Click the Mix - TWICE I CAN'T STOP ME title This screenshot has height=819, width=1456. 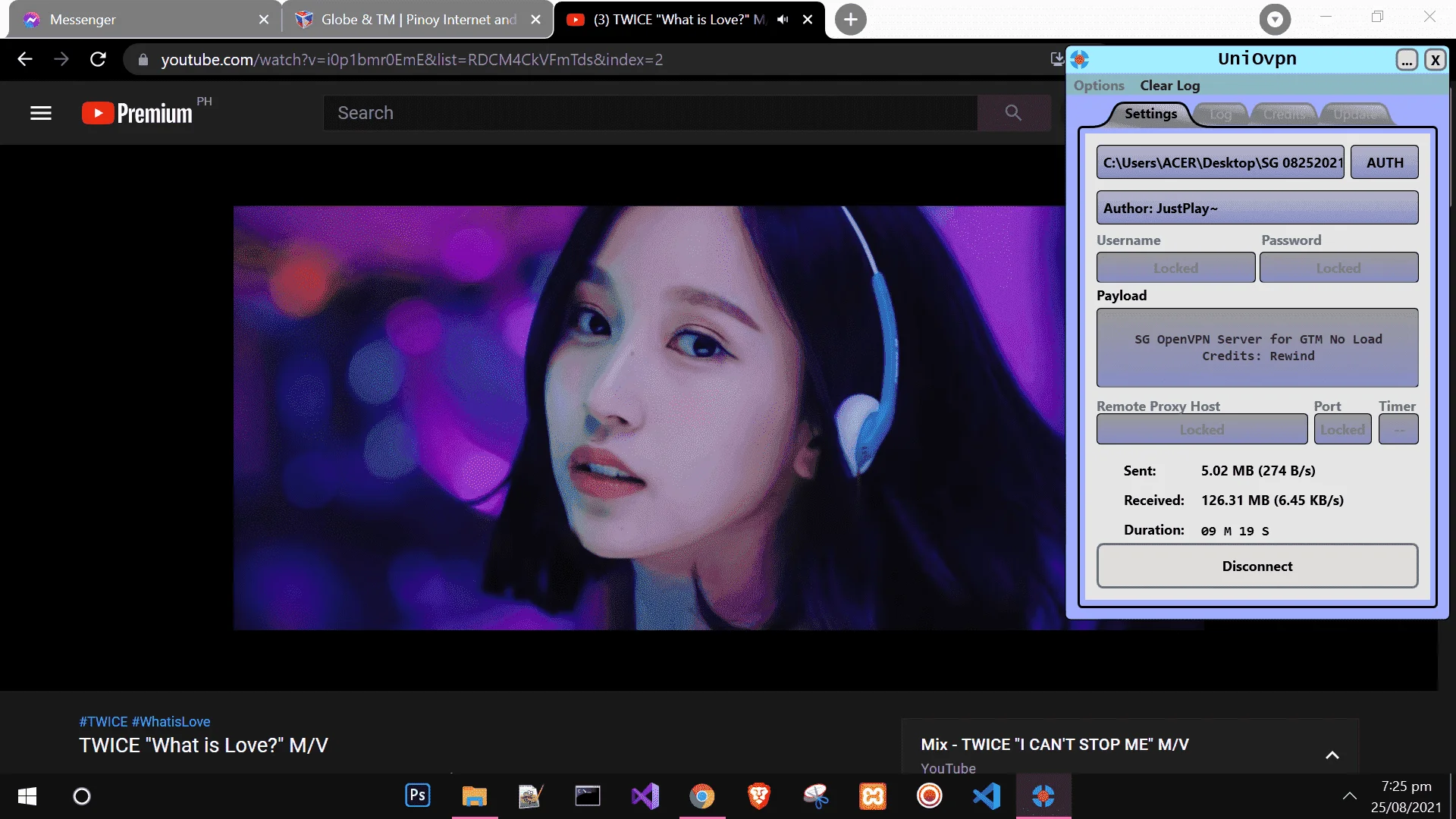tap(1055, 745)
